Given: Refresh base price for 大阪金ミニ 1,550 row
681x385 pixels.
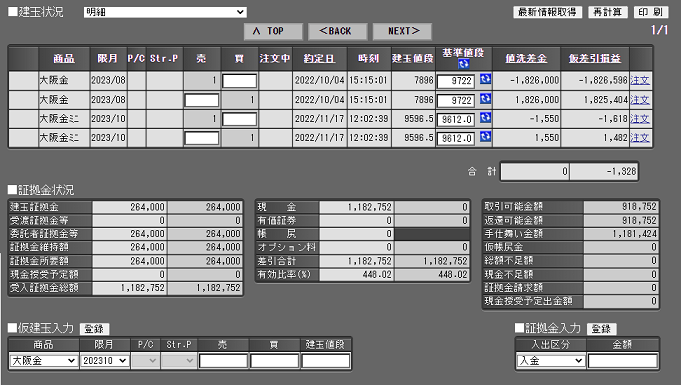Looking at the screenshot, I should [485, 137].
